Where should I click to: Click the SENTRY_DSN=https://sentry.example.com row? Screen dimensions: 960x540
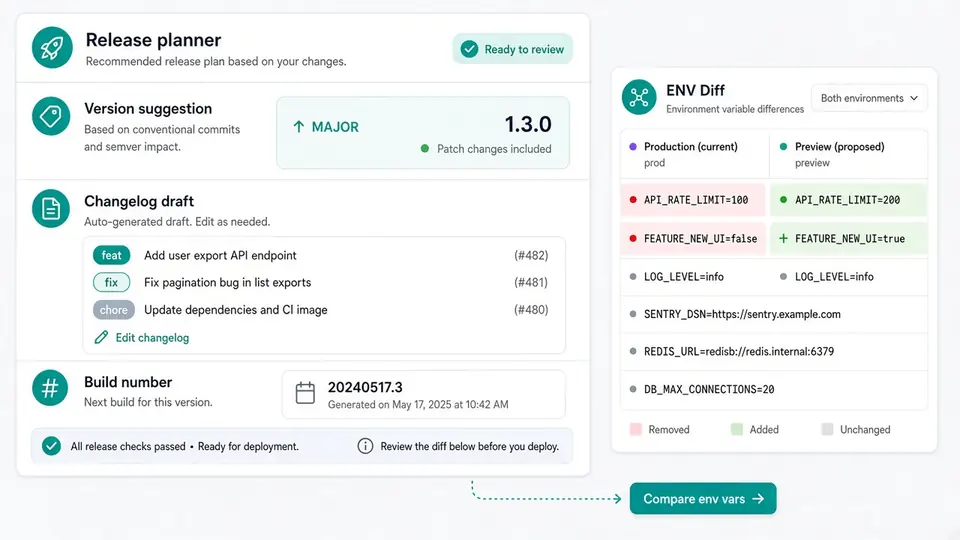point(774,314)
